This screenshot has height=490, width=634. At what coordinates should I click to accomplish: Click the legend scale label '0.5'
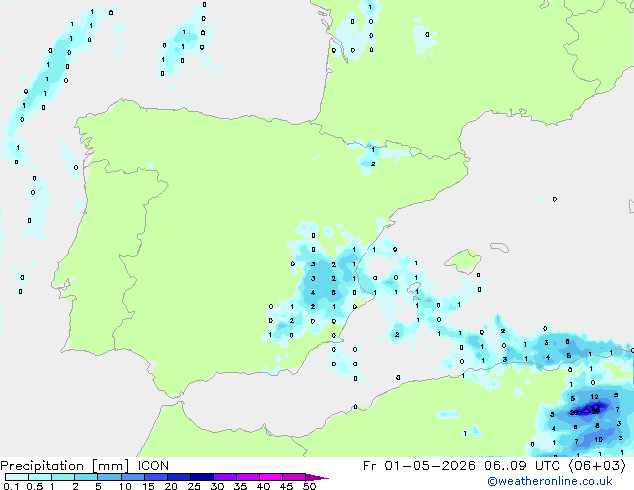(34, 486)
